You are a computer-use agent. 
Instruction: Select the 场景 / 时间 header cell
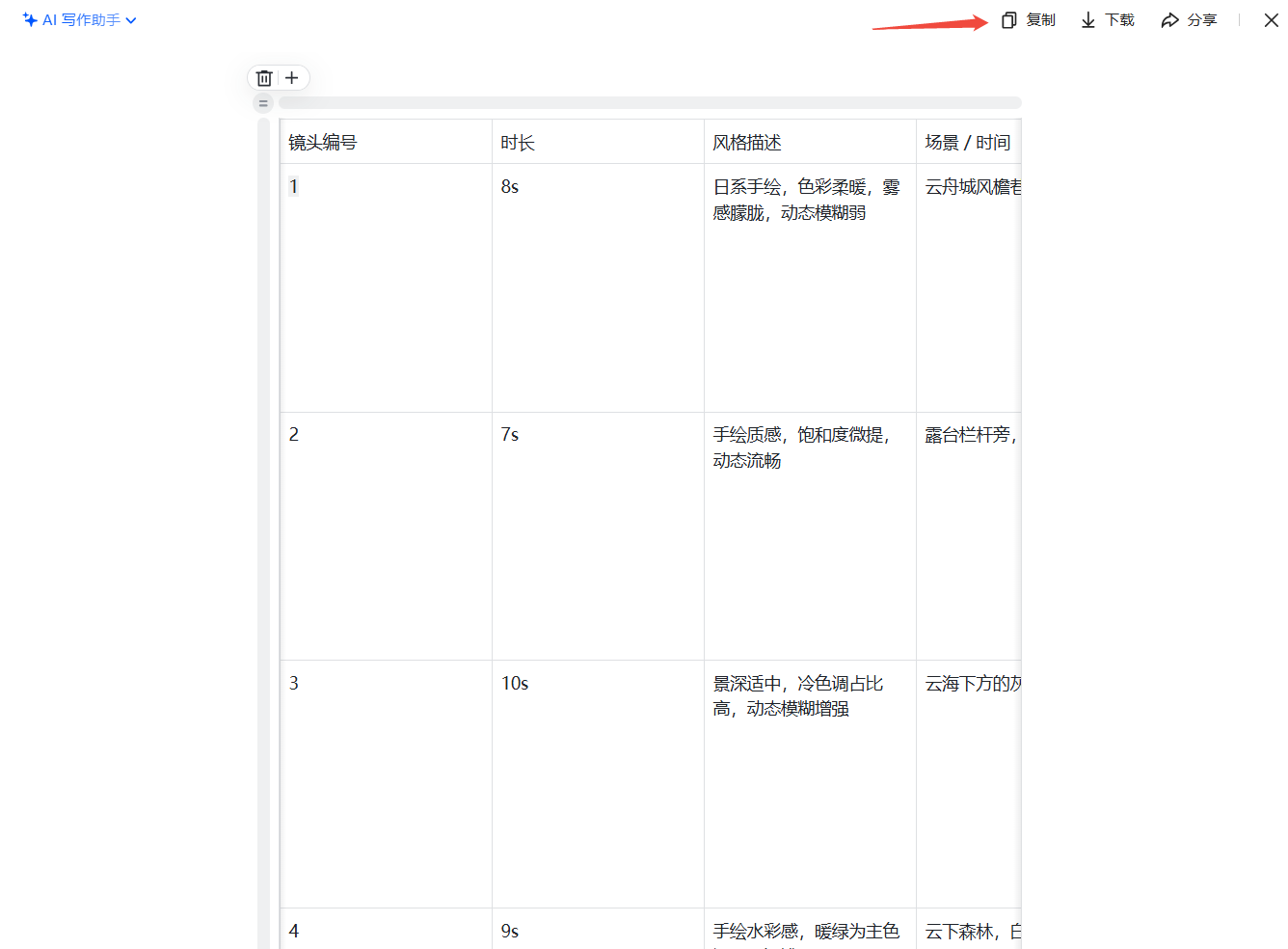(968, 143)
